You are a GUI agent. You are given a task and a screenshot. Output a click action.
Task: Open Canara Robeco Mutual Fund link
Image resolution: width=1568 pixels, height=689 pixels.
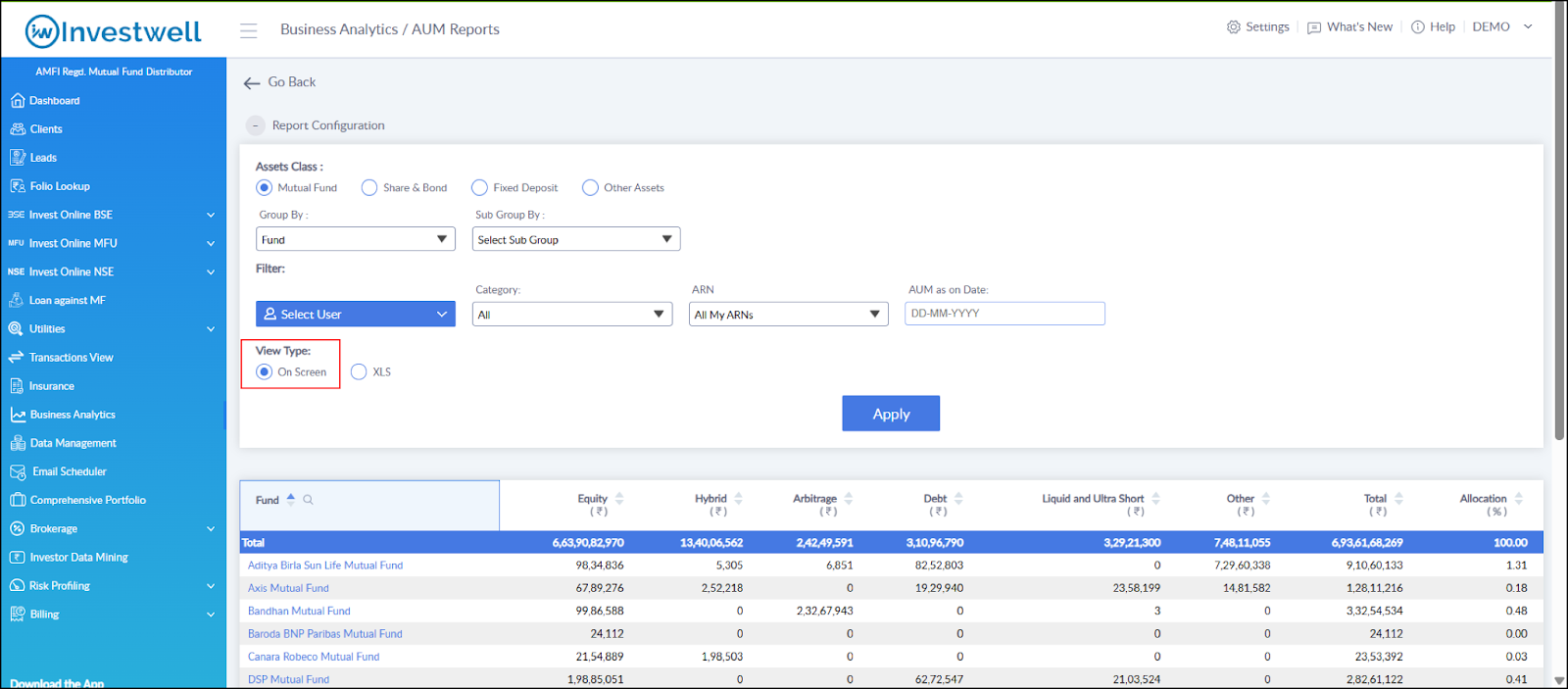coord(314,657)
